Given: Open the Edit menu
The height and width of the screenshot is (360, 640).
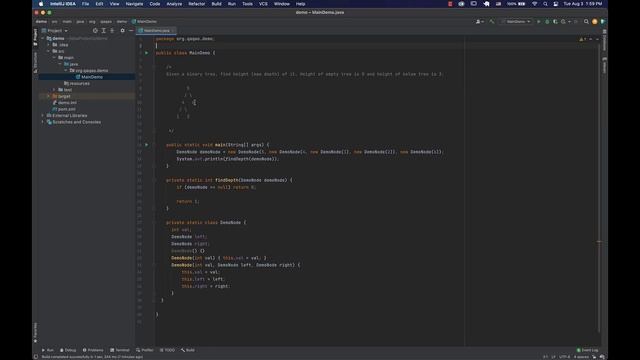Looking at the screenshot, I should click(x=99, y=4).
